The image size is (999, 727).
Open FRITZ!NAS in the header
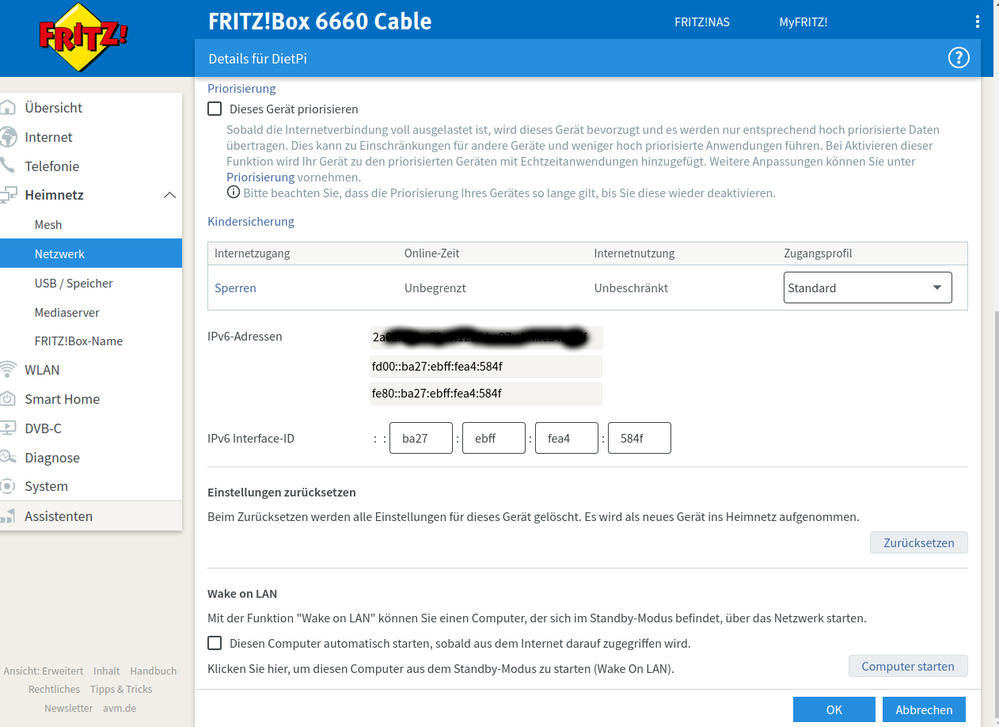(702, 22)
